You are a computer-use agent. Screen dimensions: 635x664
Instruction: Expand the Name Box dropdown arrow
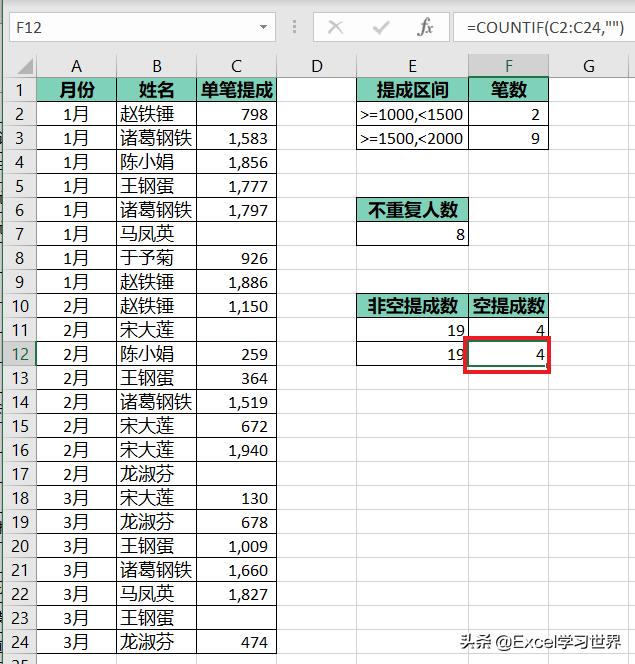point(263,28)
